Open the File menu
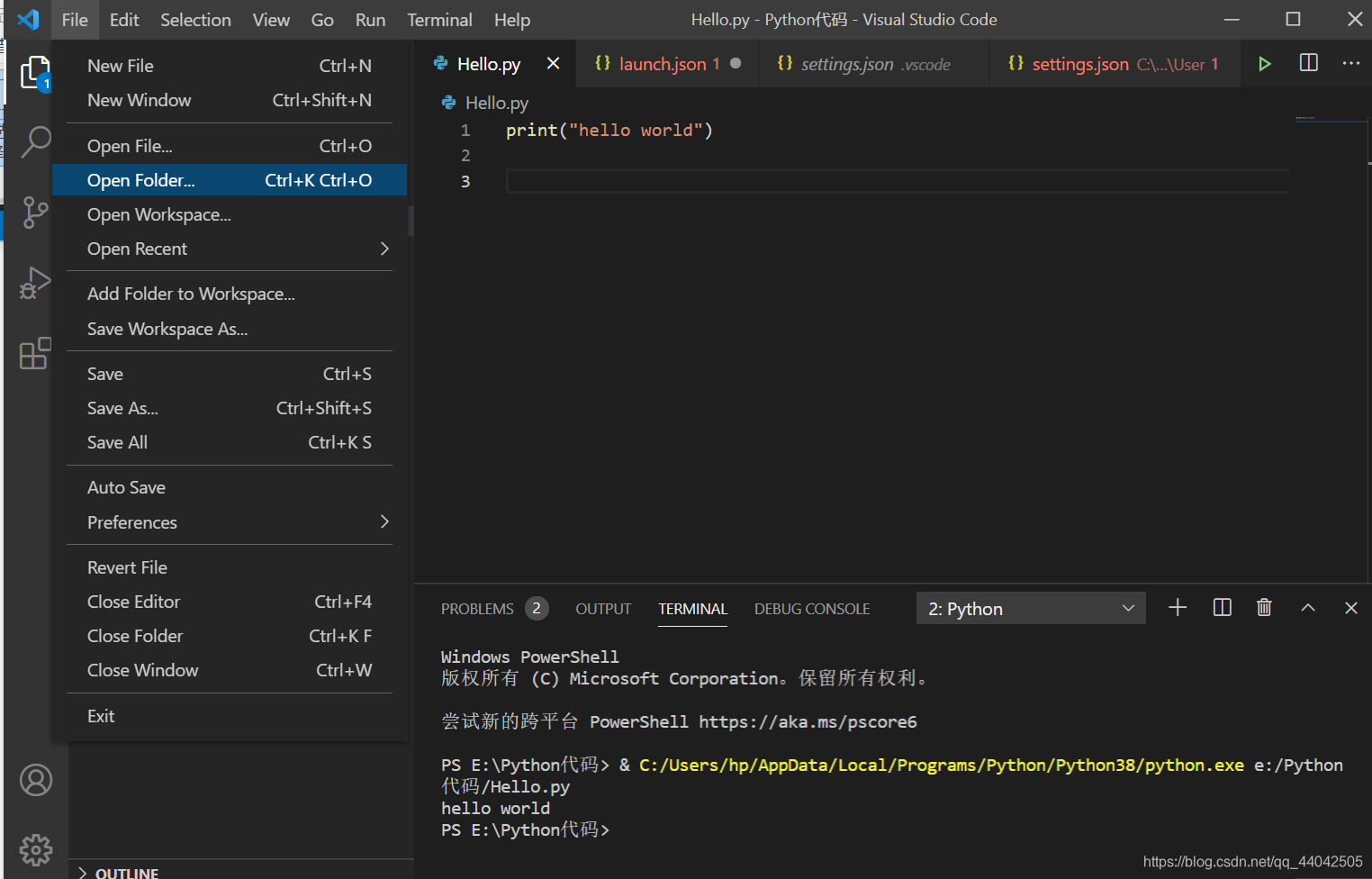Screen dimensions: 1372x879 tap(75, 20)
